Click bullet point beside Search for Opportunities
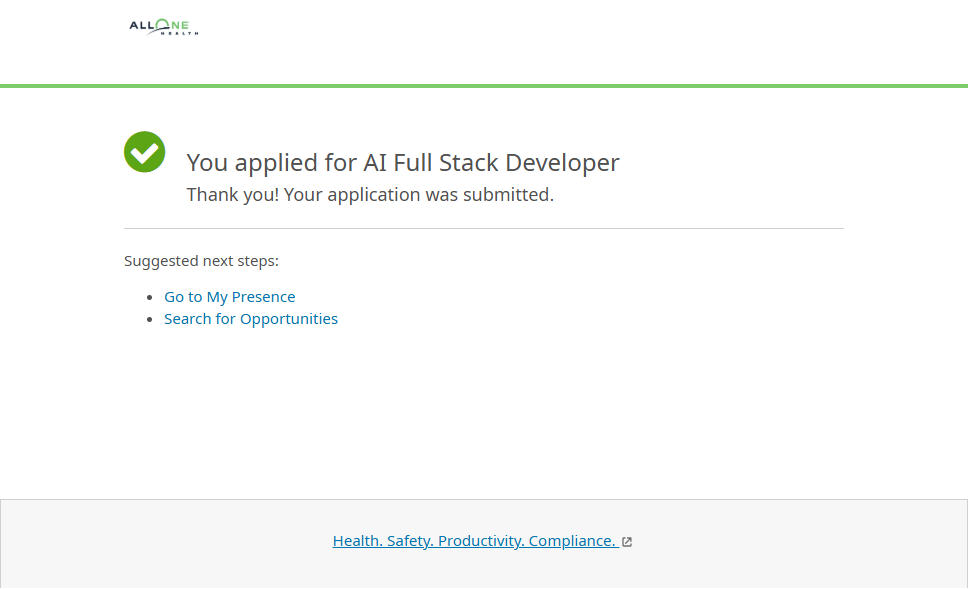 [151, 320]
